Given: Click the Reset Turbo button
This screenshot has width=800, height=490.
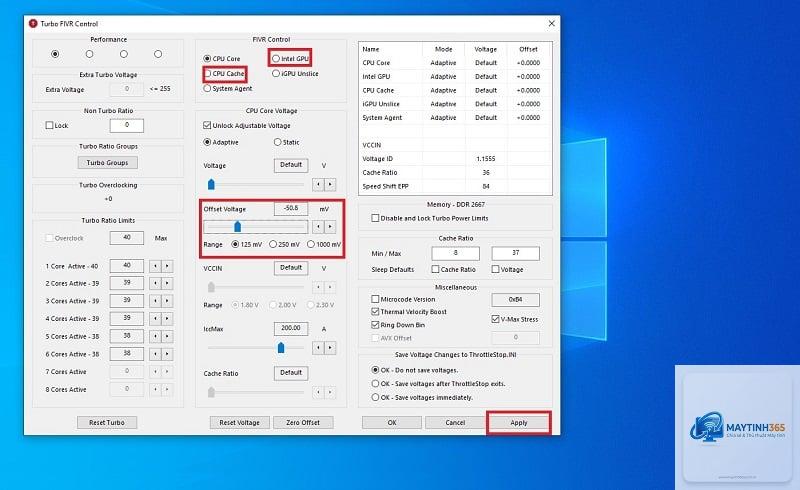Looking at the screenshot, I should 107,423.
